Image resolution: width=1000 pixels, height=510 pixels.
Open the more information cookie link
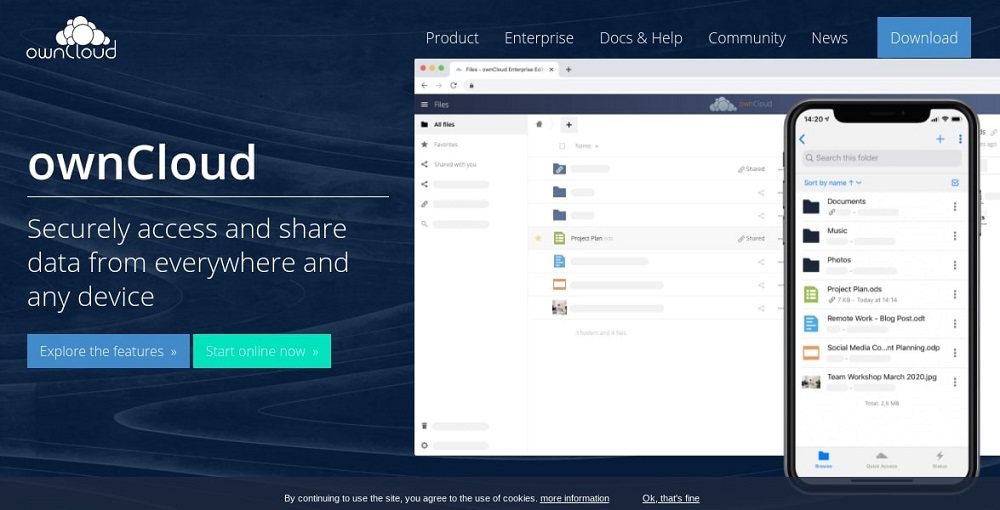click(x=575, y=499)
